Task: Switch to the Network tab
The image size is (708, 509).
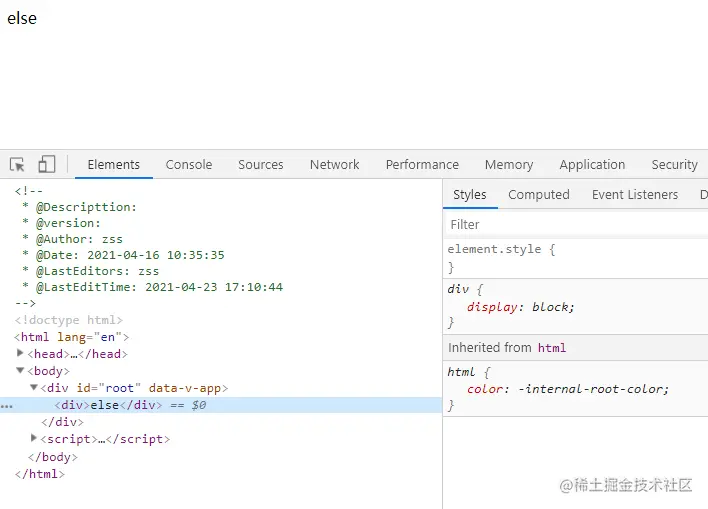Action: point(335,164)
